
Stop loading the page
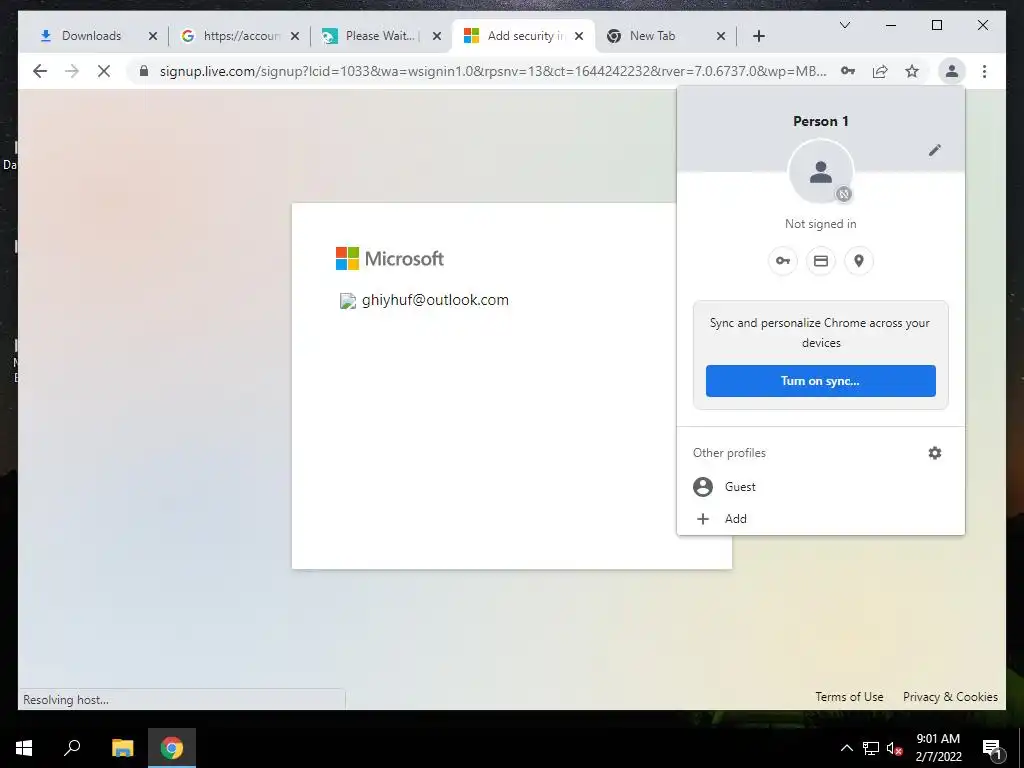pos(104,71)
